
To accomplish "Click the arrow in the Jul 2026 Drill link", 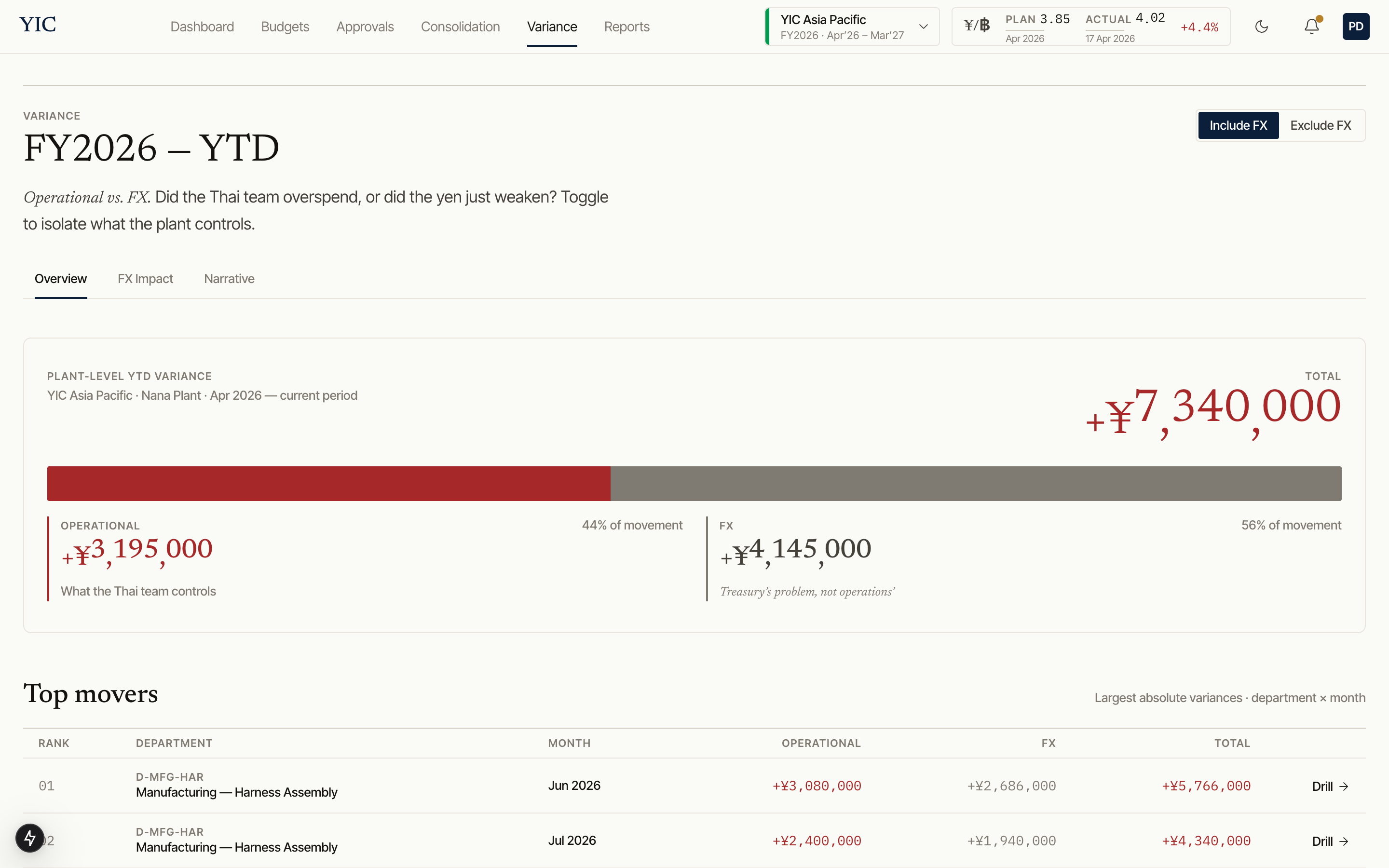I will point(1344,841).
